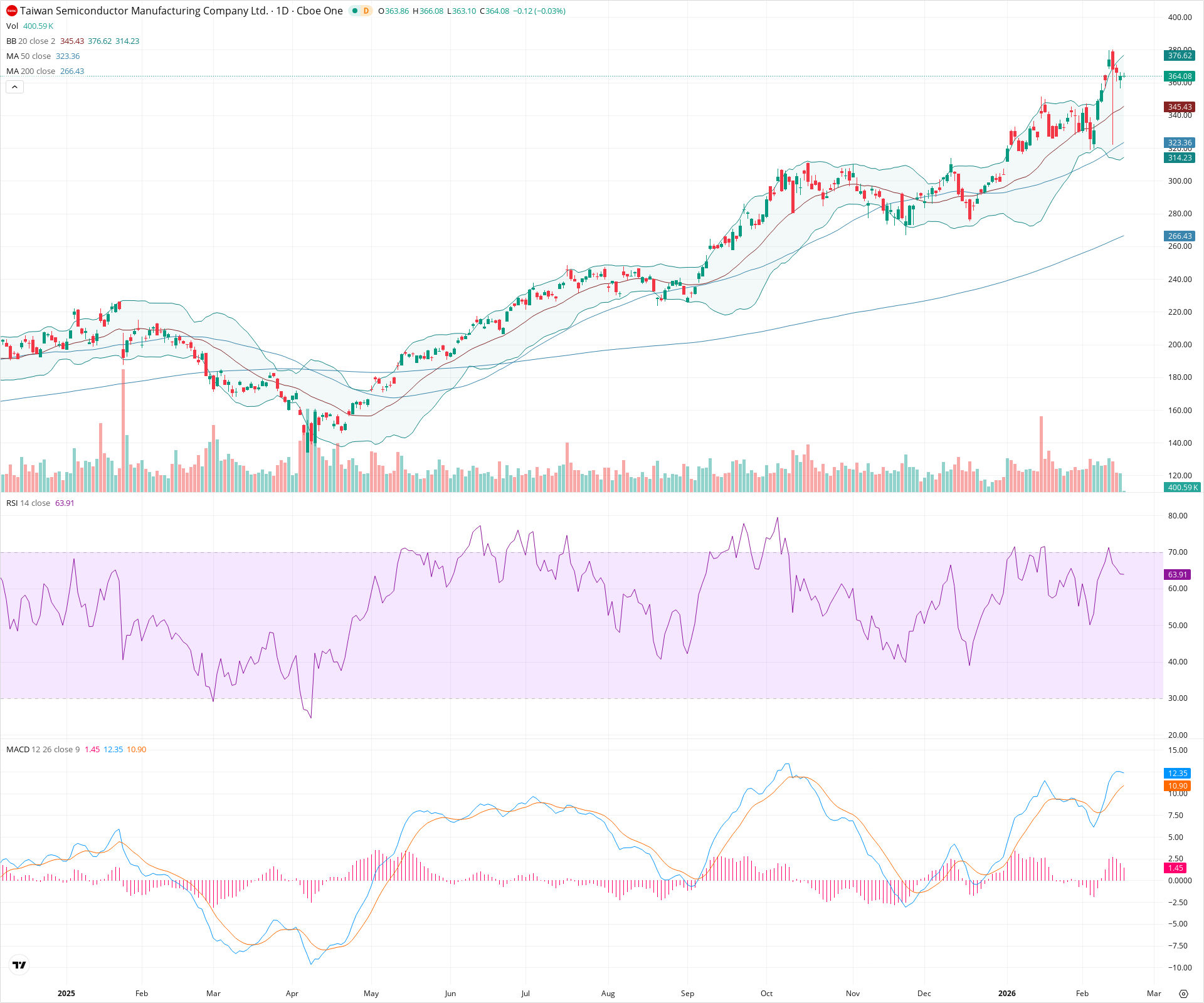This screenshot has width=1204, height=1003.
Task: Collapse the indicator legend with the chevron arrow
Action: 14,87
